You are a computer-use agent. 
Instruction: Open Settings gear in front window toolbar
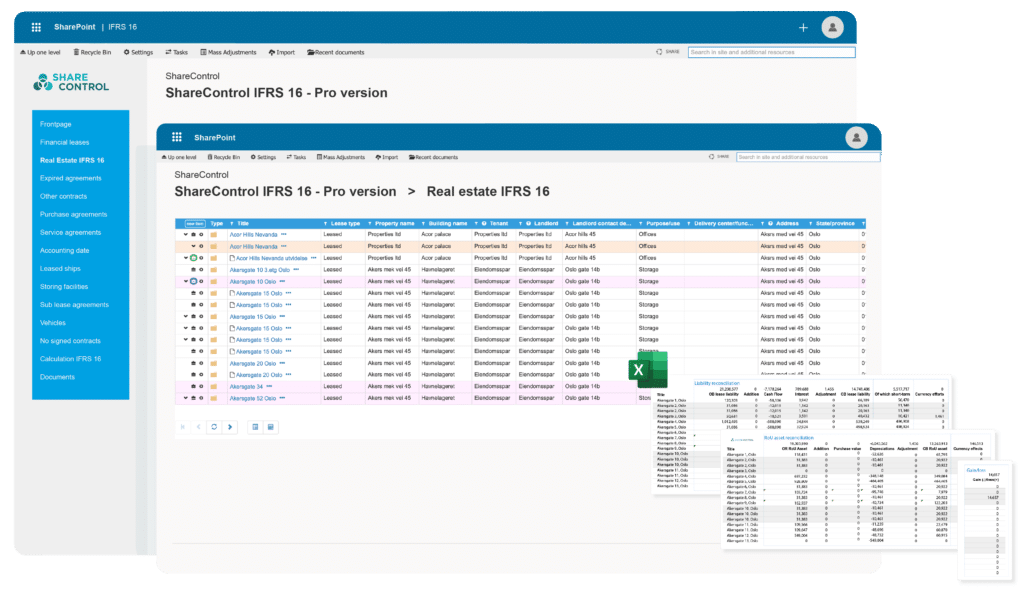click(x=263, y=157)
